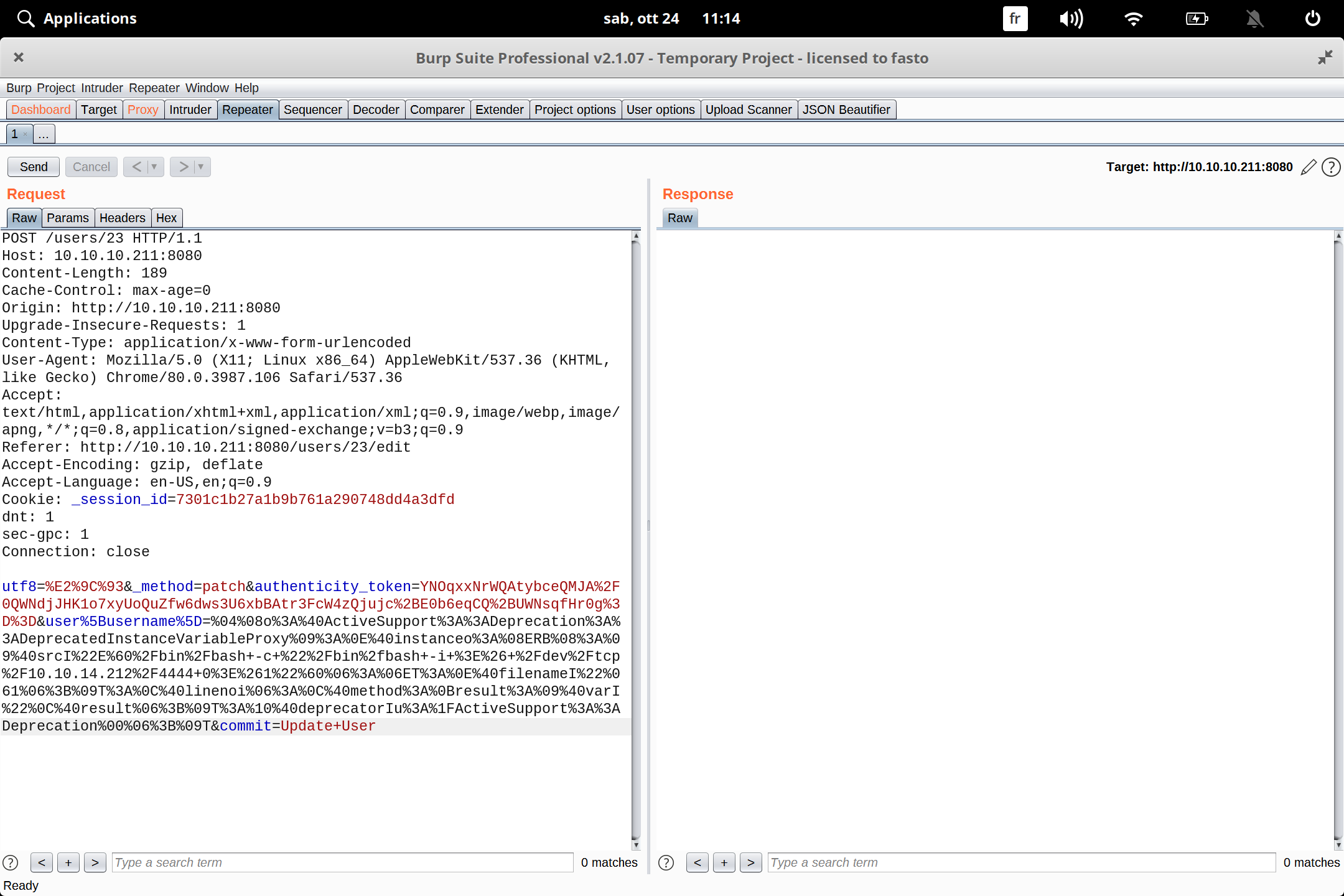
Task: Open the Window menu
Action: [207, 88]
